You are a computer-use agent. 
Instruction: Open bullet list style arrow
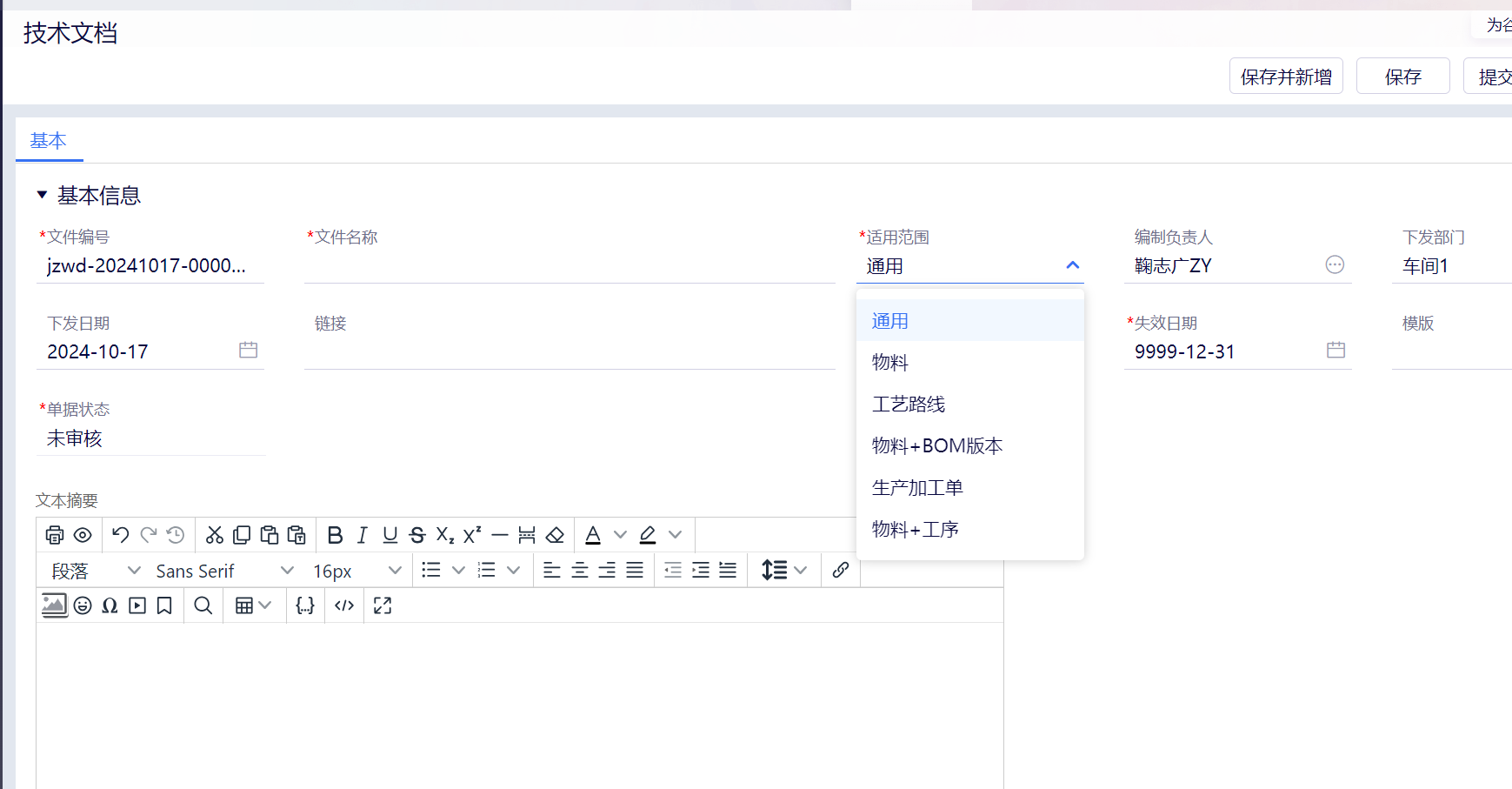point(458,570)
